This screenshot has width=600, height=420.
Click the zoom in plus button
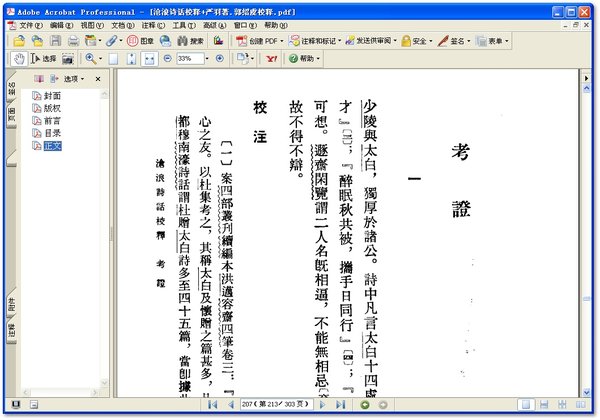(220, 59)
